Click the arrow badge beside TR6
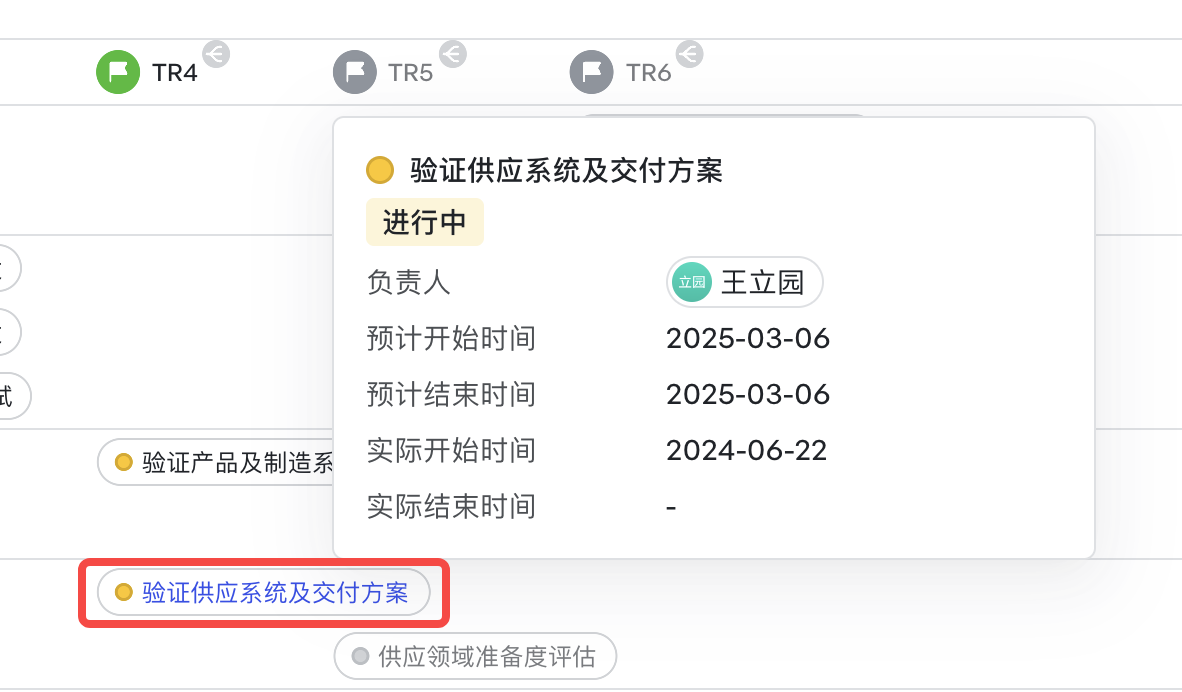Viewport: 1182px width, 692px height. pyautogui.click(x=690, y=54)
